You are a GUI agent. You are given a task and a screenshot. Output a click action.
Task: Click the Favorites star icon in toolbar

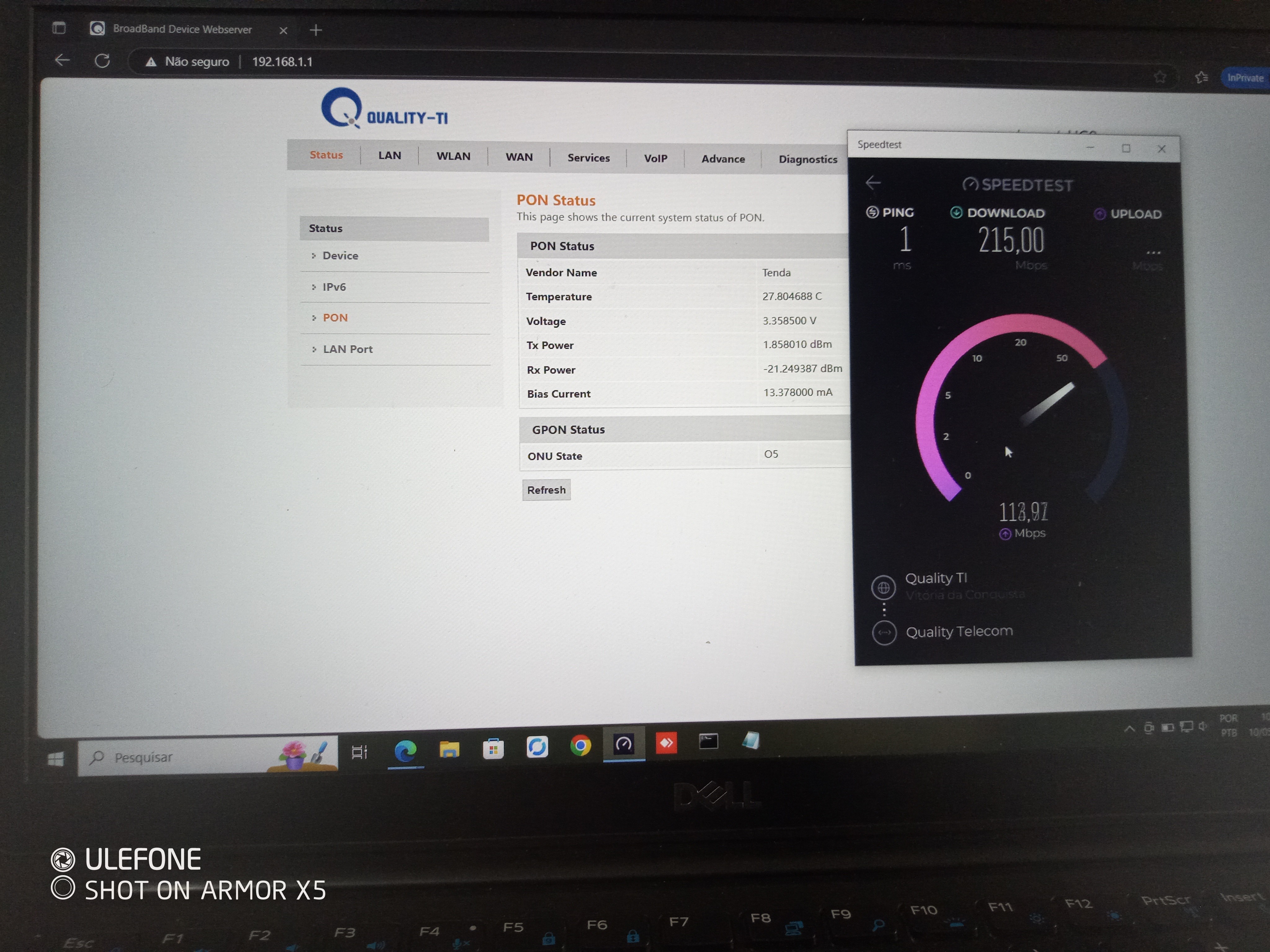click(x=1202, y=77)
